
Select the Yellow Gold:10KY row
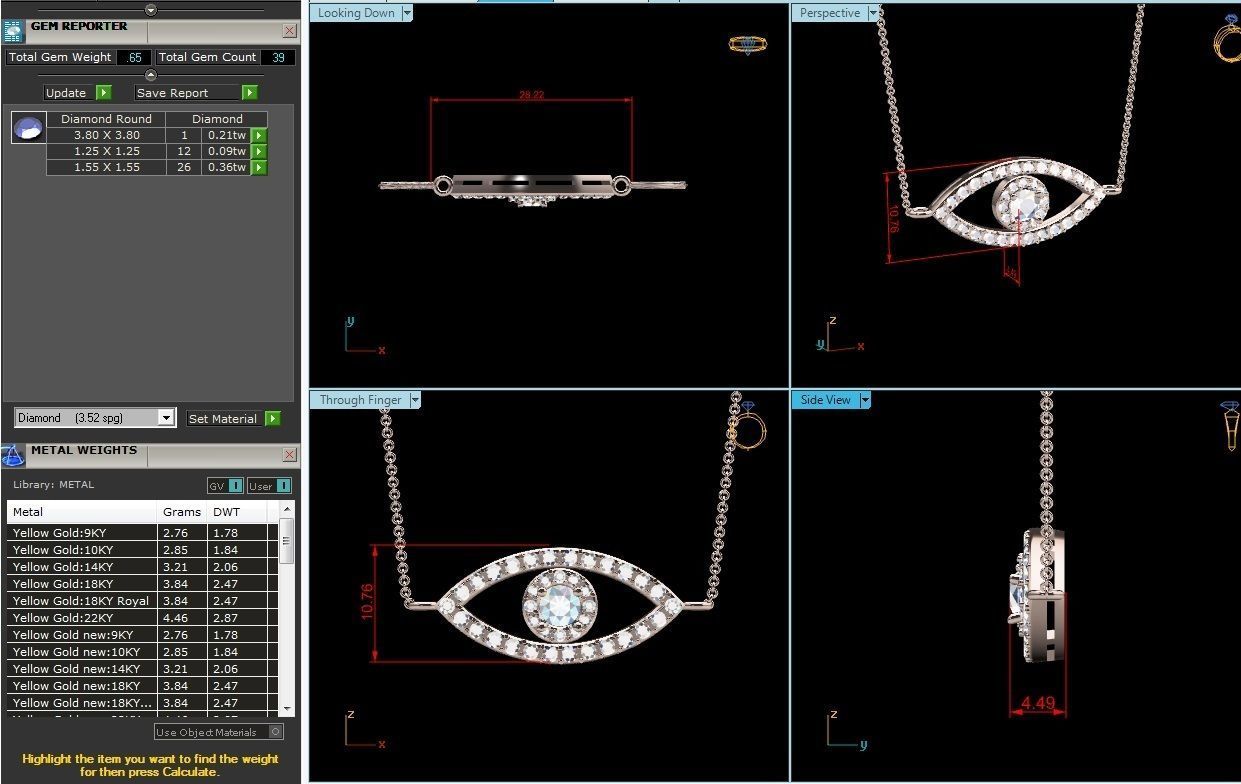tap(143, 550)
